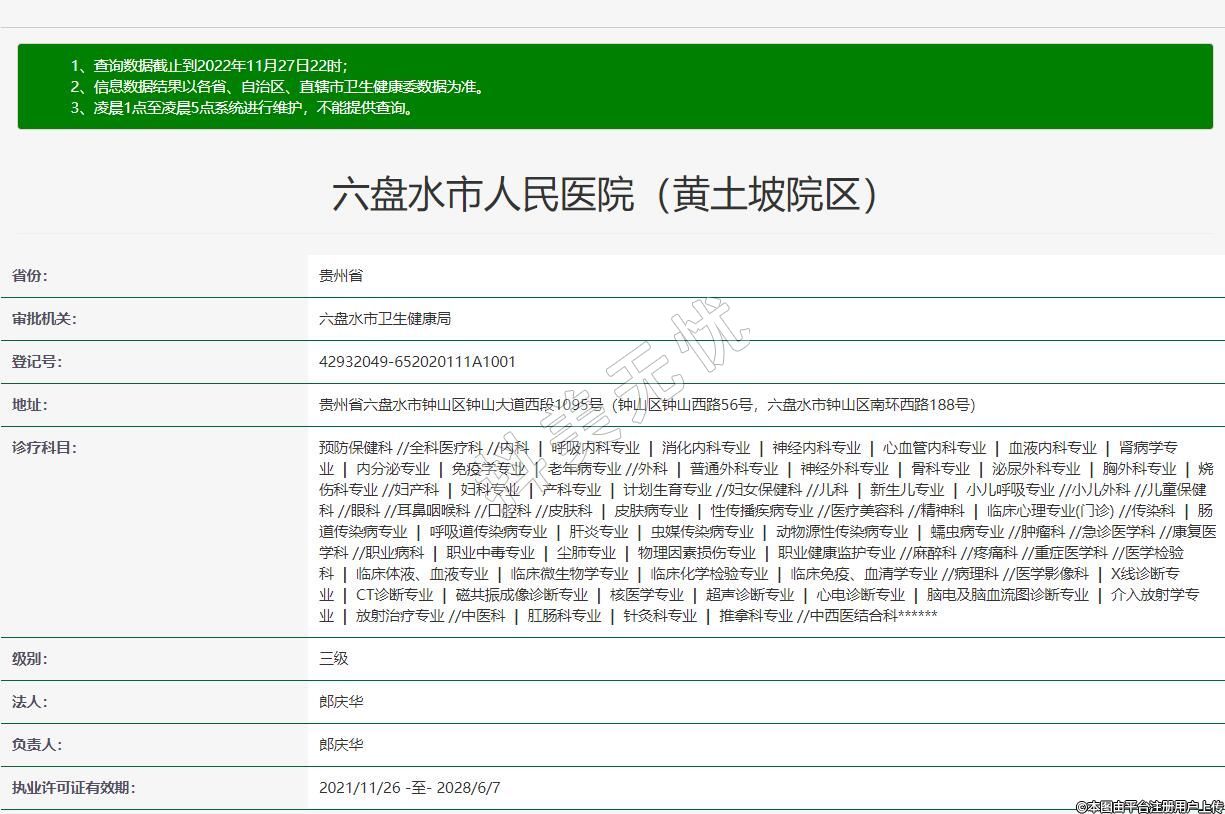Select registration number 42932049-652020111A1001
The image size is (1225, 814).
(x=417, y=362)
